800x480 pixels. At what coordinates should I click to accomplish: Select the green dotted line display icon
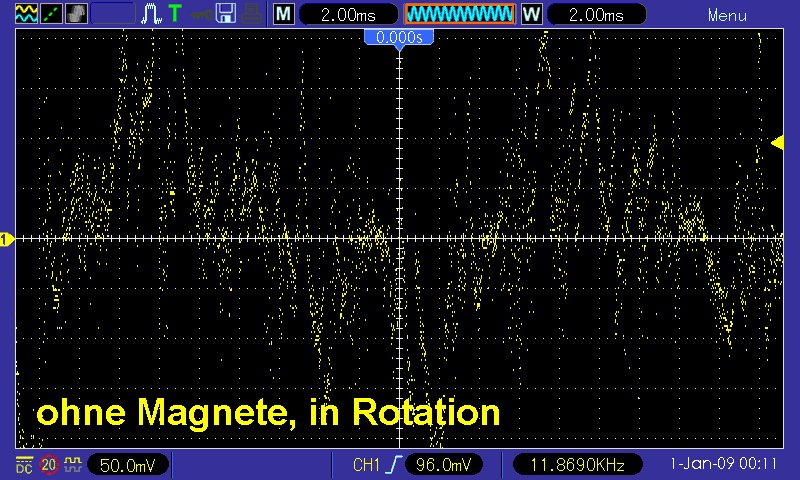point(49,14)
